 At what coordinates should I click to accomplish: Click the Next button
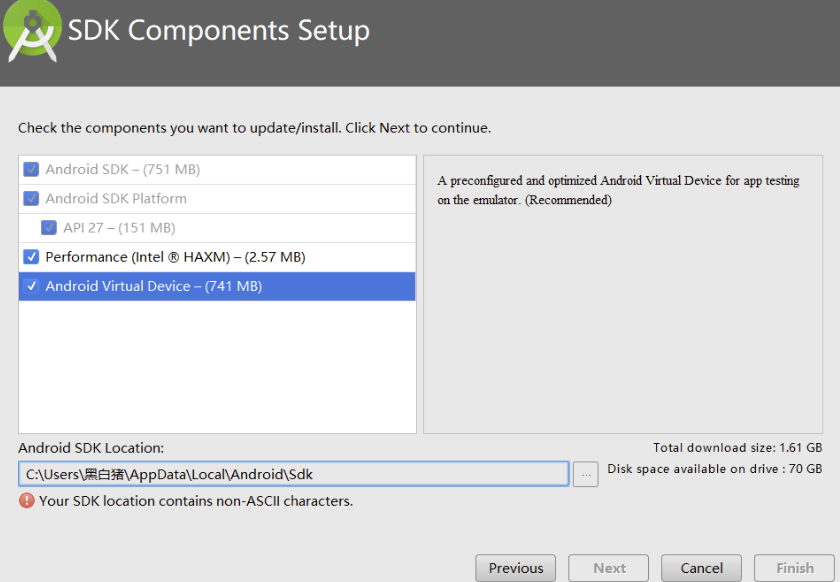tap(609, 568)
